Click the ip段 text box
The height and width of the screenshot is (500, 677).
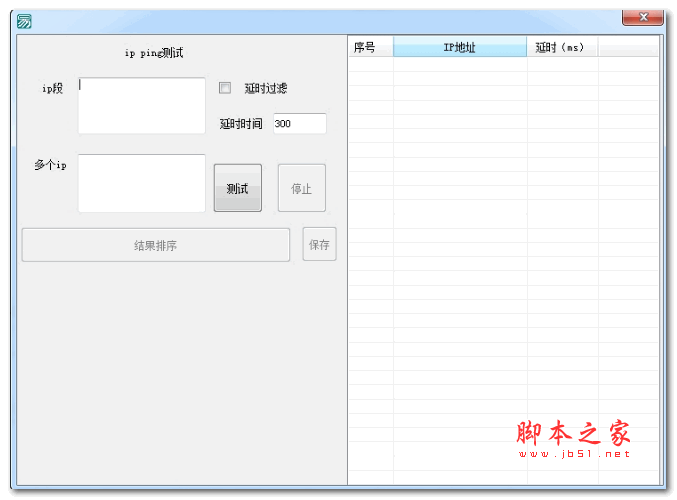(x=142, y=106)
